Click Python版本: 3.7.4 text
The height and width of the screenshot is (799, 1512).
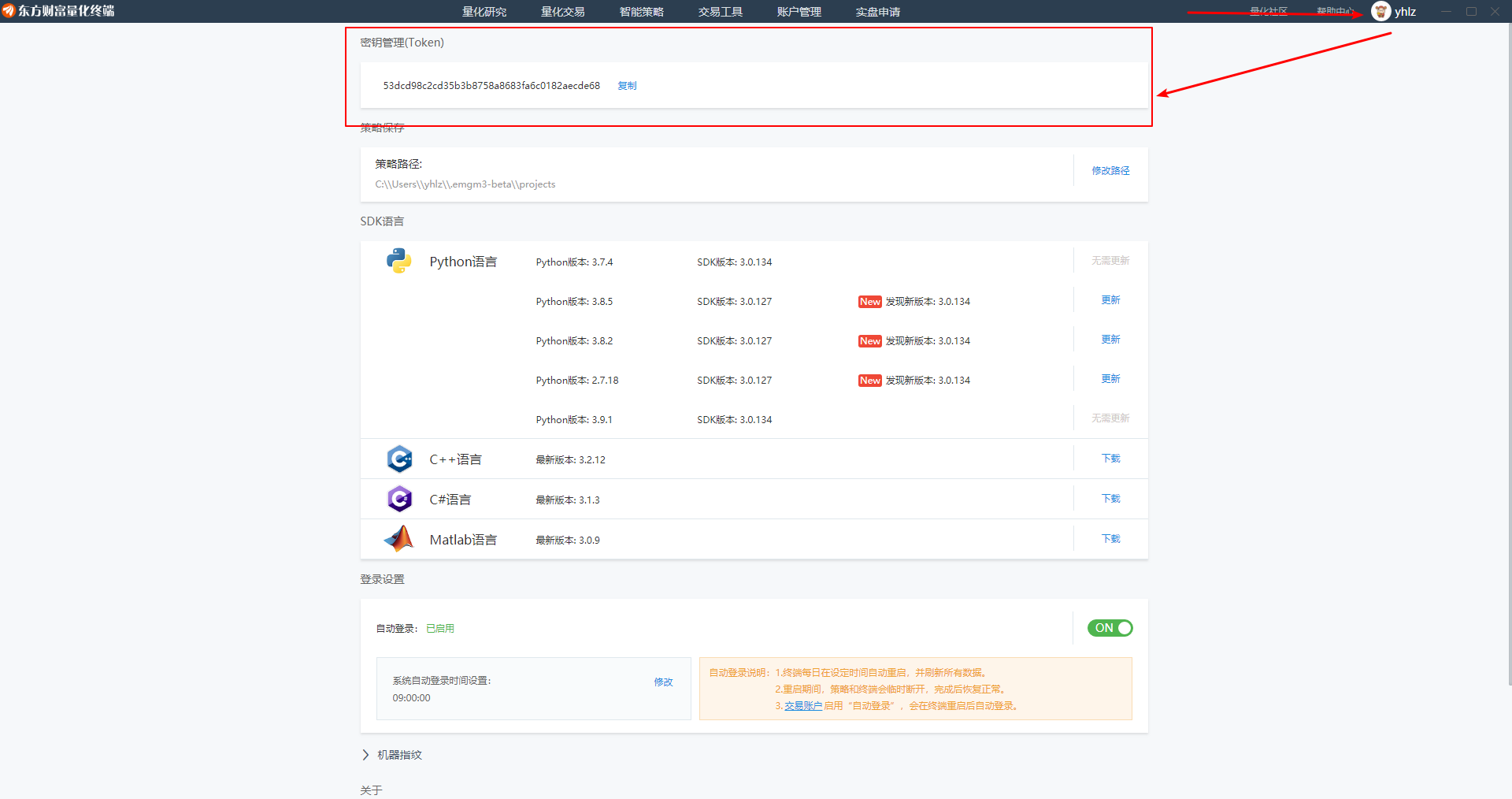(x=574, y=262)
